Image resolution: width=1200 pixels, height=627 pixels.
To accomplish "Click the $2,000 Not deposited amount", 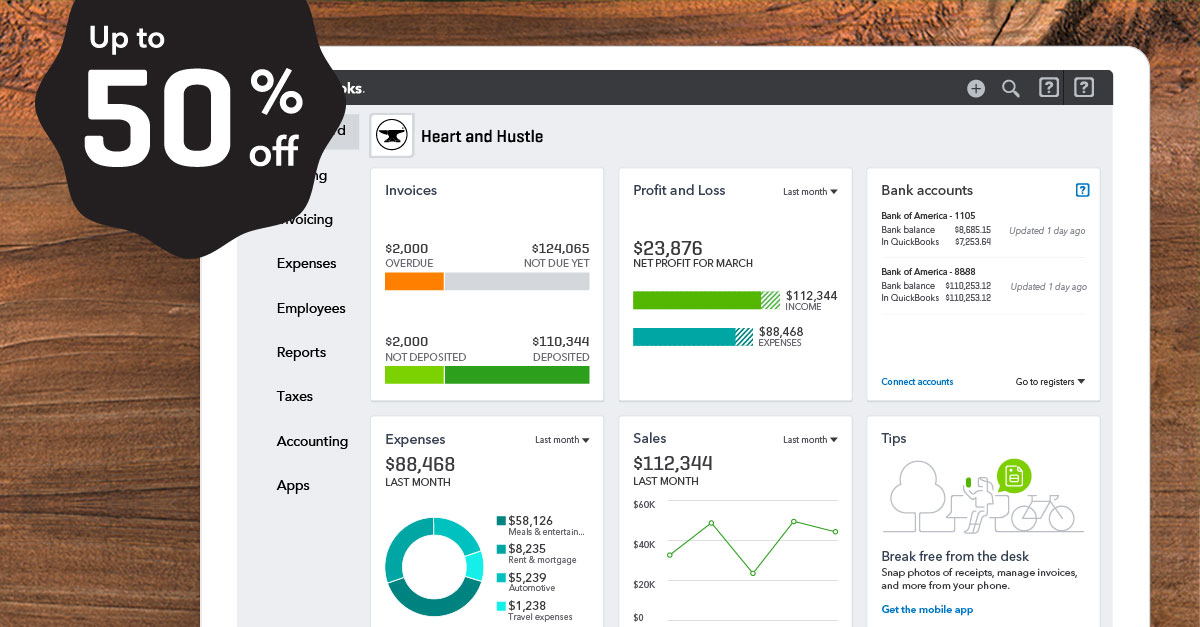I will [x=407, y=341].
